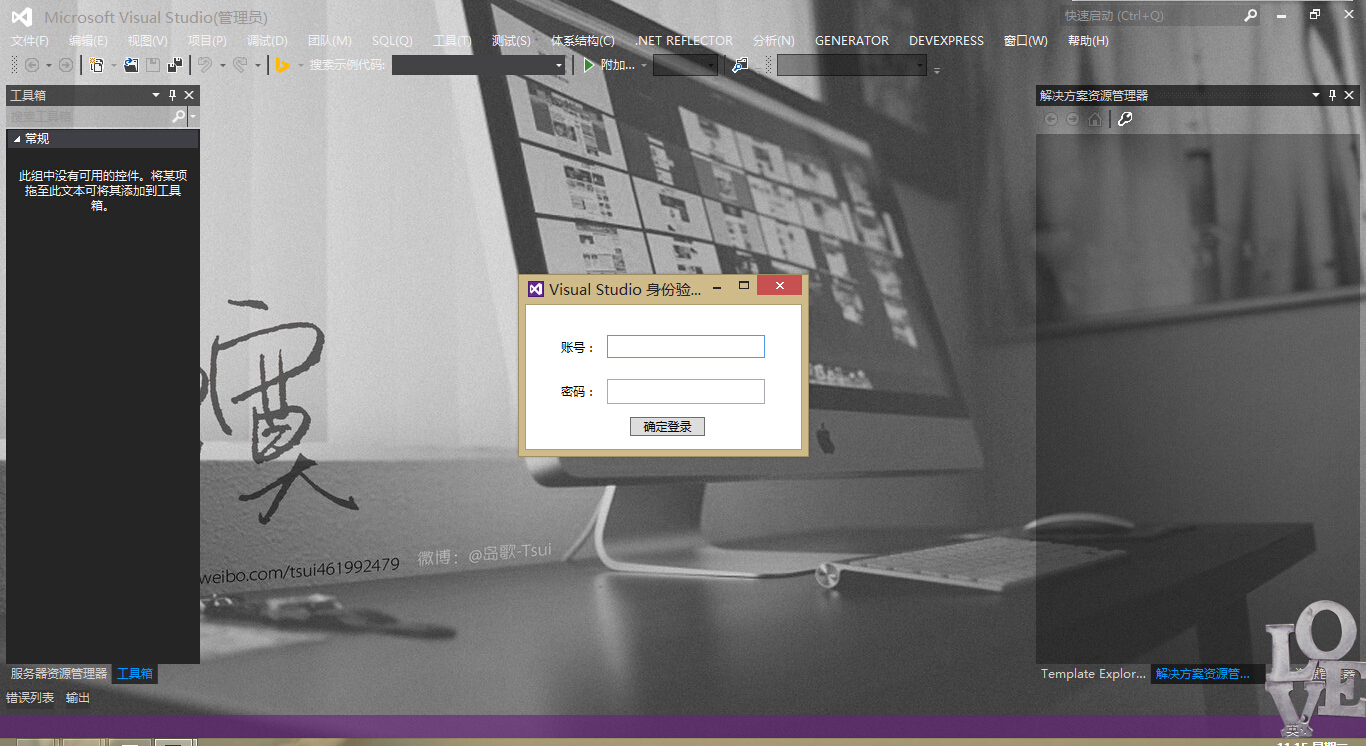Viewport: 1366px width, 746px height.
Task: Pin the toolbox panel with auto-hide icon
Action: [x=172, y=95]
